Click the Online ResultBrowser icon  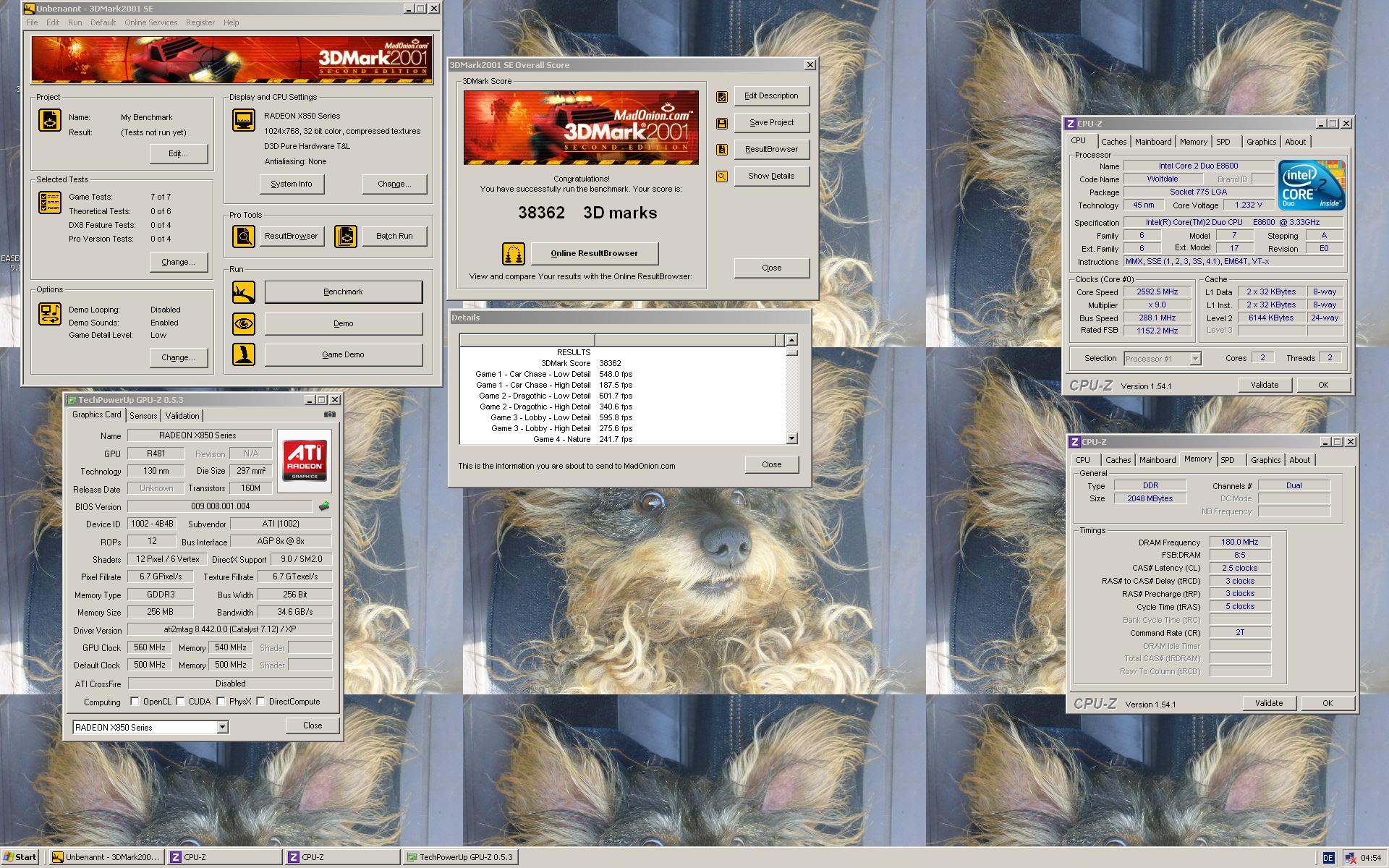point(514,254)
